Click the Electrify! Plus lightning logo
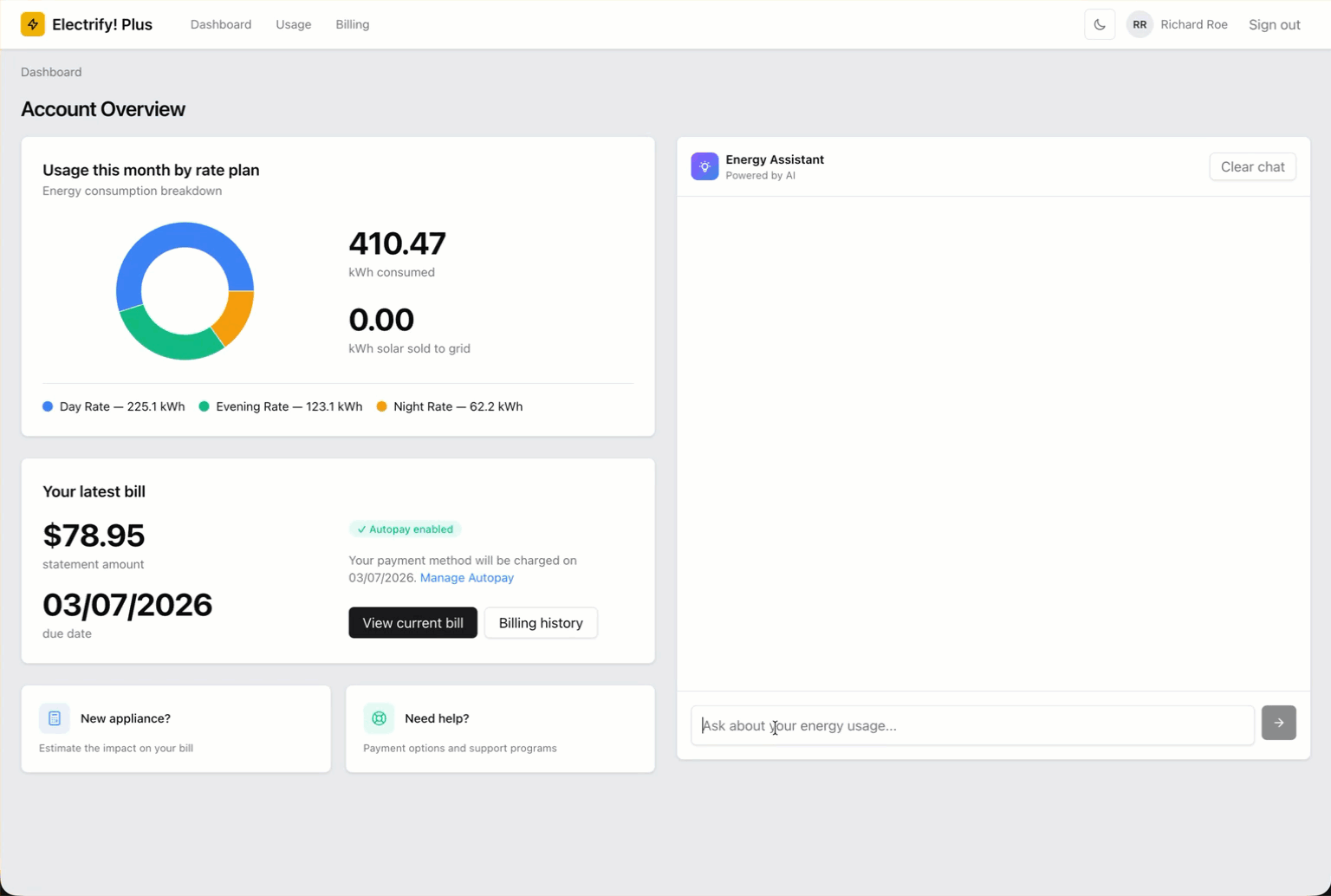Screen dimensions: 1331x896 [x=33, y=24]
